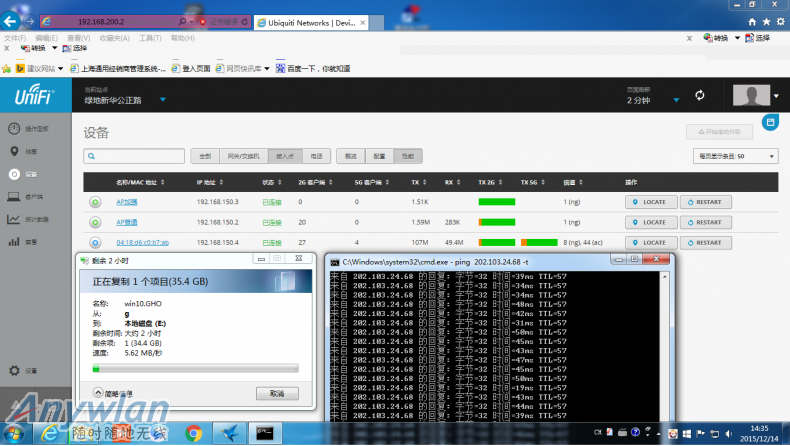Click the cmd window vertical scrollbar
This screenshot has height=446, width=790.
point(665,346)
